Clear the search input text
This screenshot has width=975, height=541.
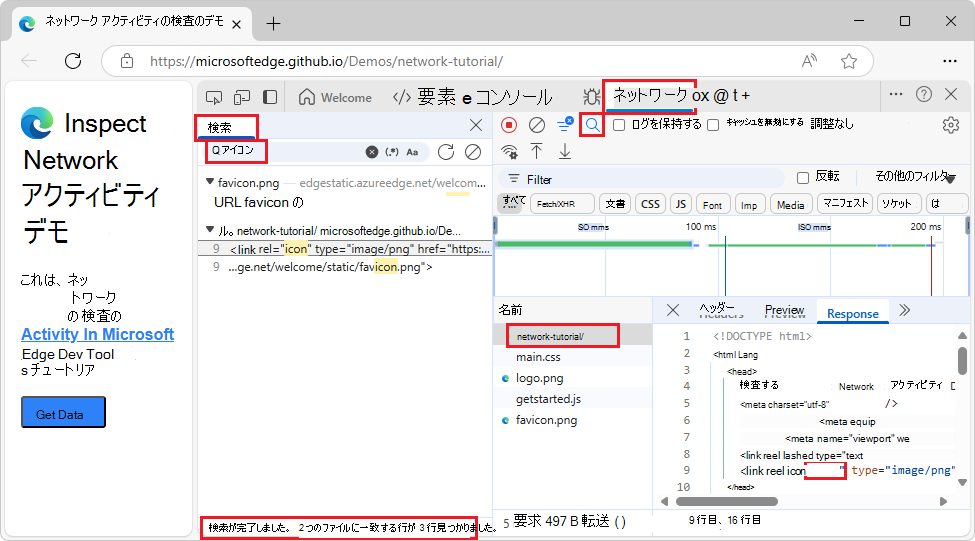click(x=372, y=152)
